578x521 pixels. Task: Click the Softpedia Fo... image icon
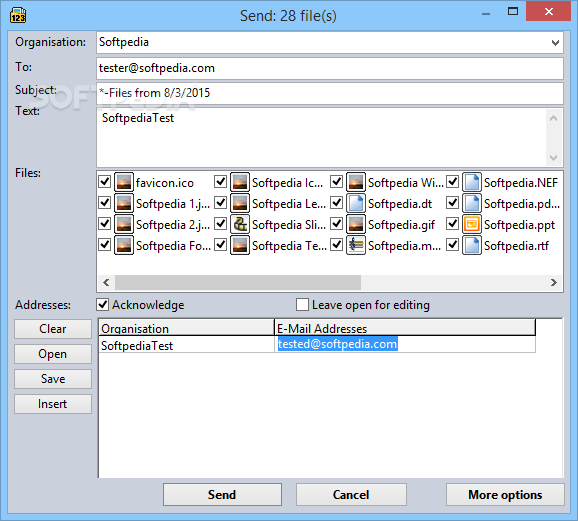(x=124, y=245)
